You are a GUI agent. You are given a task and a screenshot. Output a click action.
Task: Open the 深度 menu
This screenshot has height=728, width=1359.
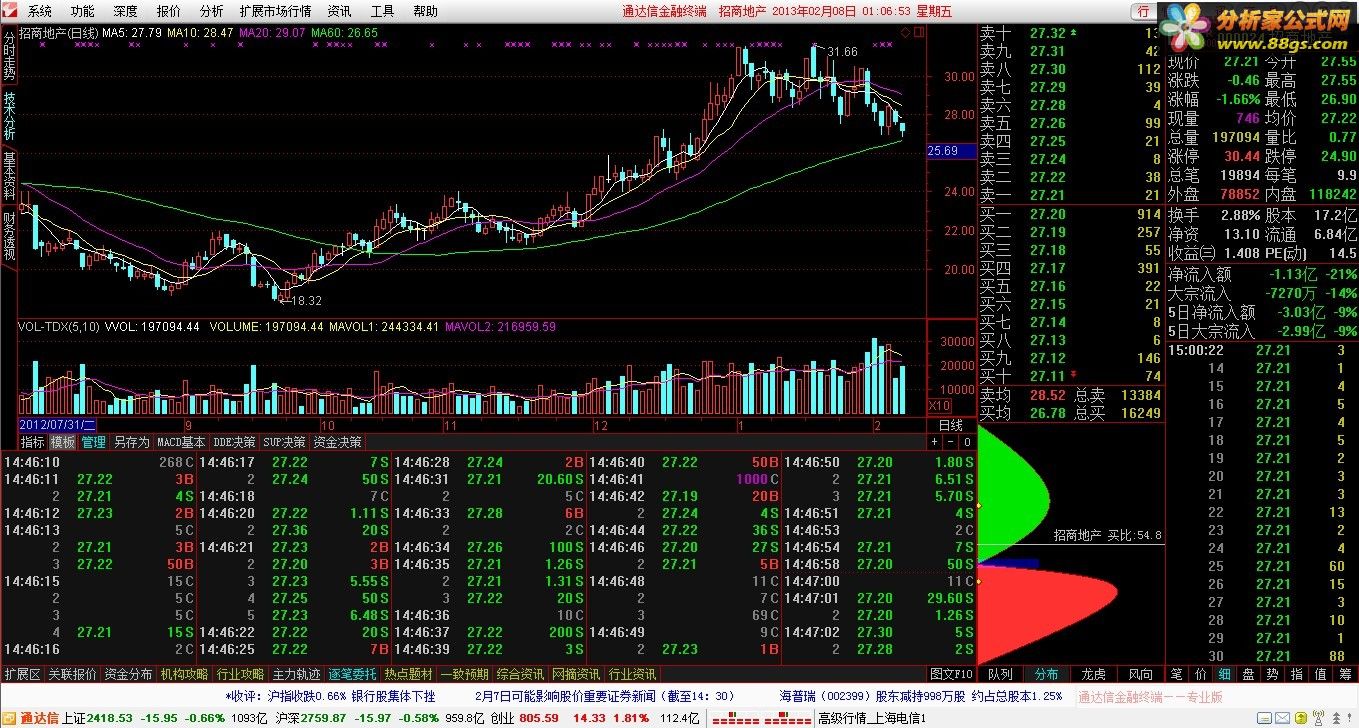[x=125, y=11]
